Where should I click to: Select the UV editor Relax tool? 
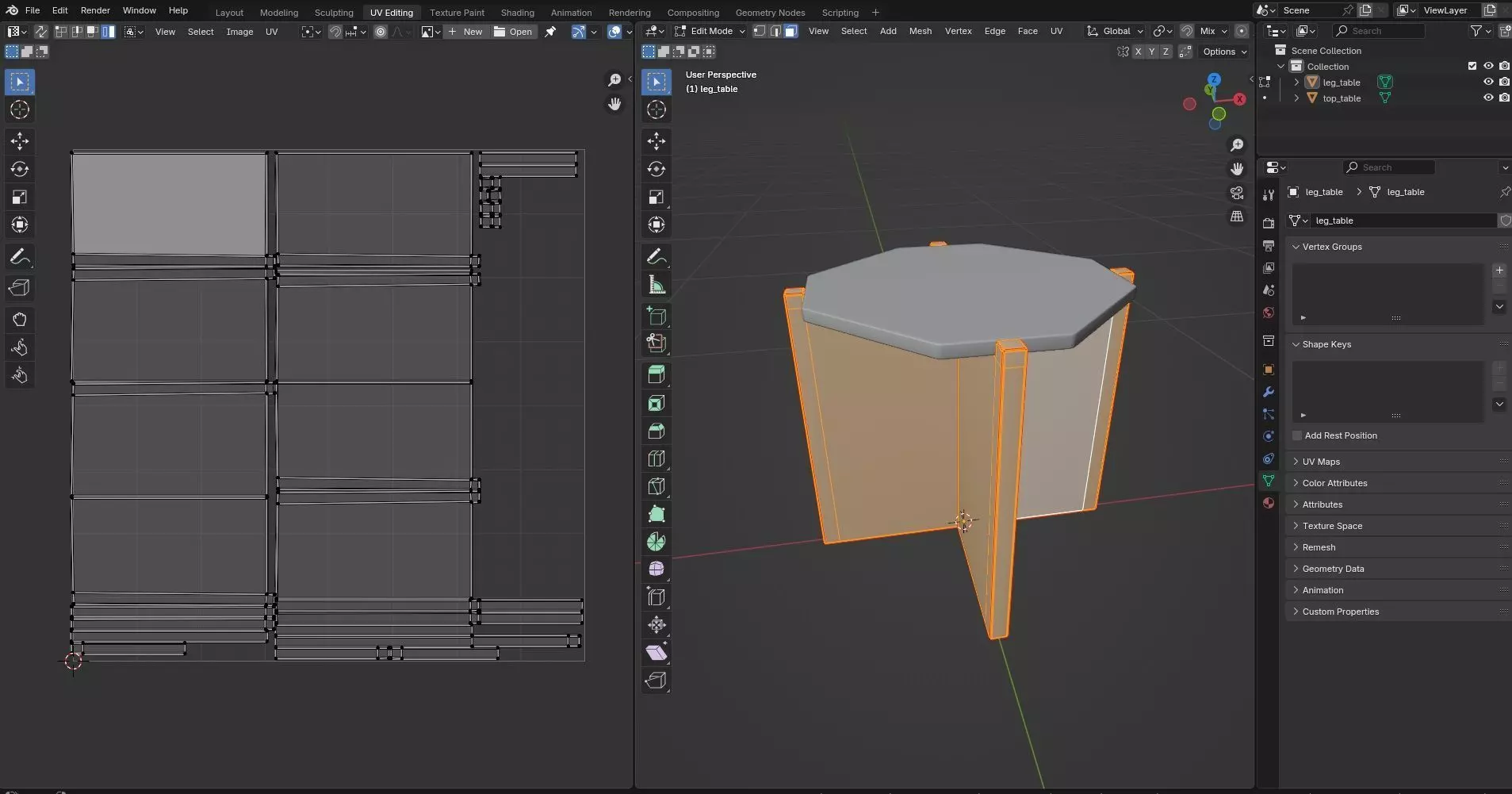(20, 347)
